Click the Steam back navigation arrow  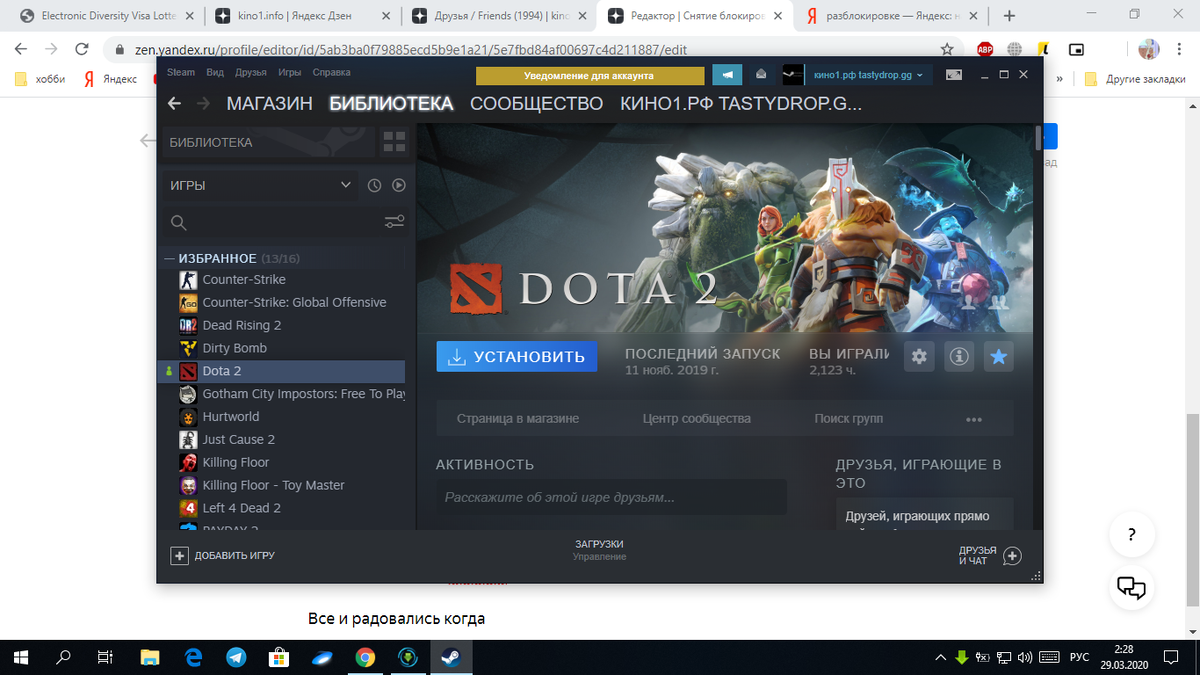[175, 103]
